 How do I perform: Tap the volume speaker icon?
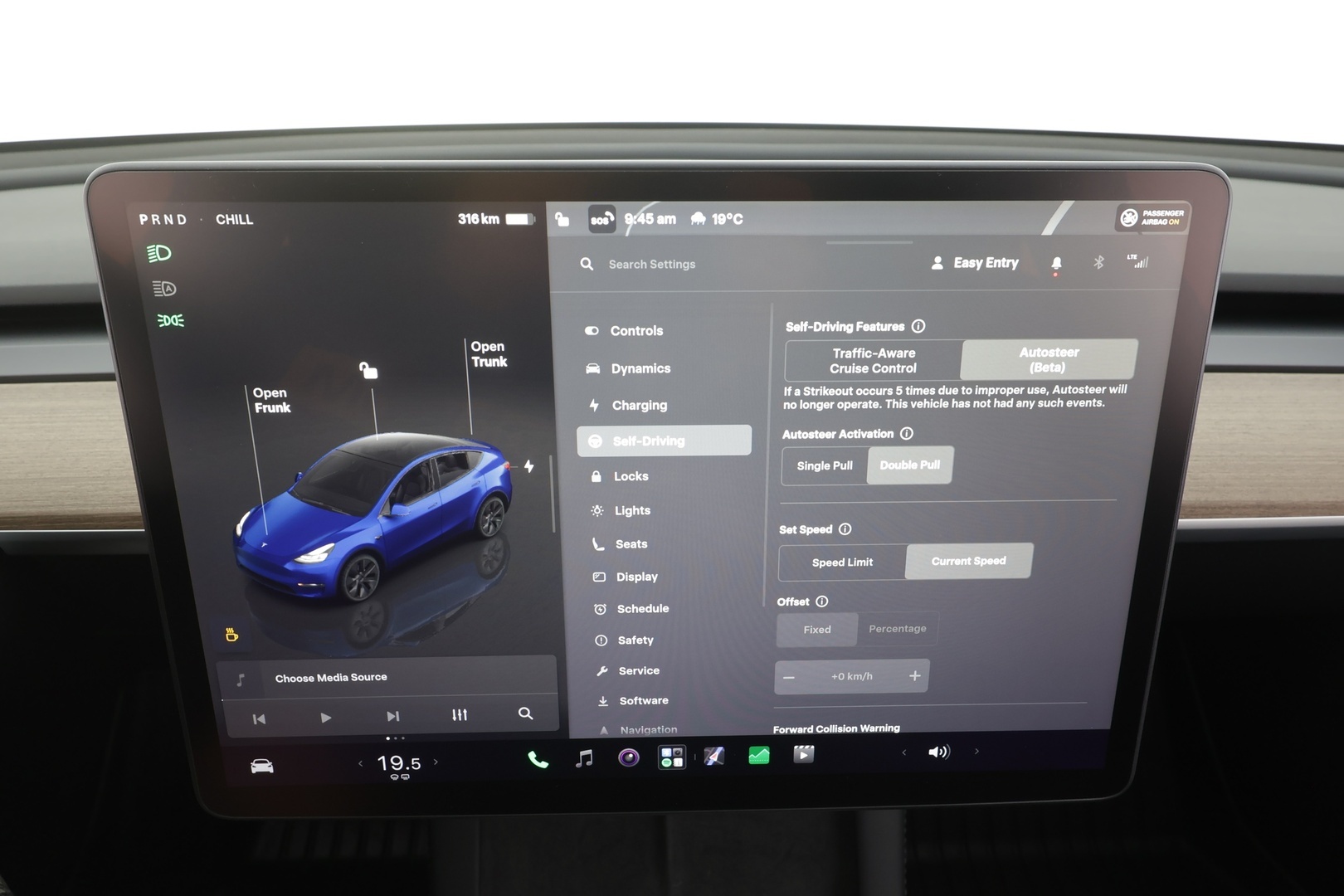938,752
